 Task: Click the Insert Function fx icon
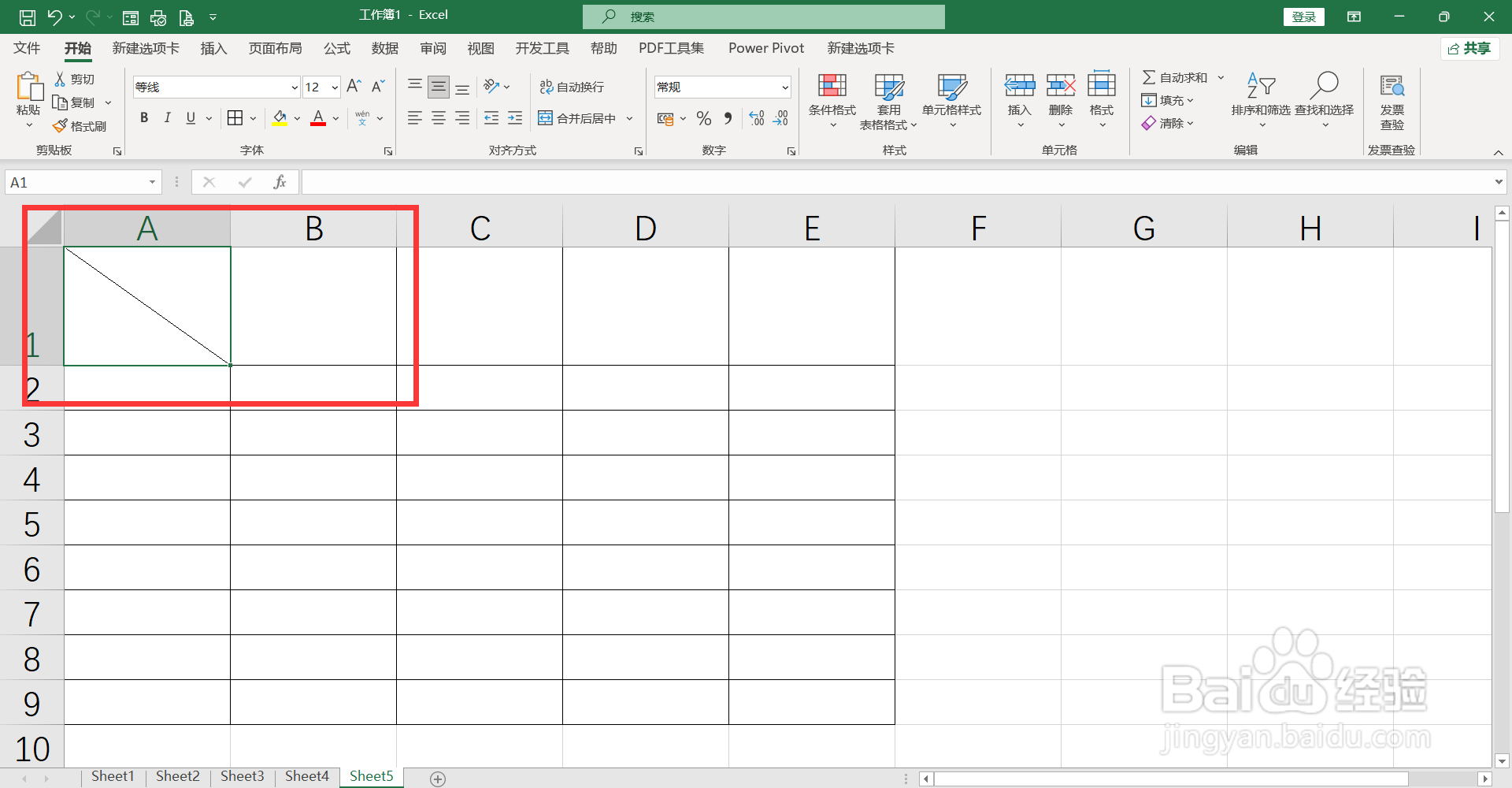click(x=280, y=183)
